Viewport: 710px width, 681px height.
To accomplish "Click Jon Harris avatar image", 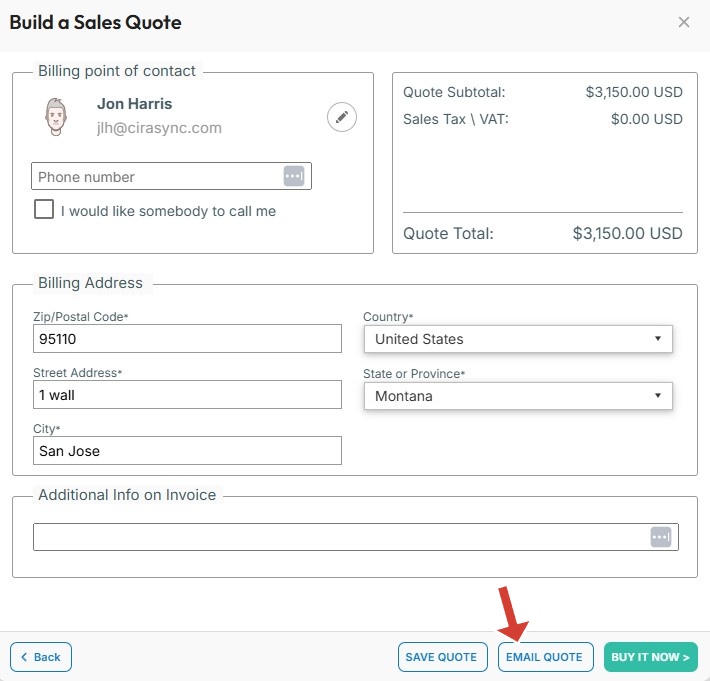I will (56, 116).
